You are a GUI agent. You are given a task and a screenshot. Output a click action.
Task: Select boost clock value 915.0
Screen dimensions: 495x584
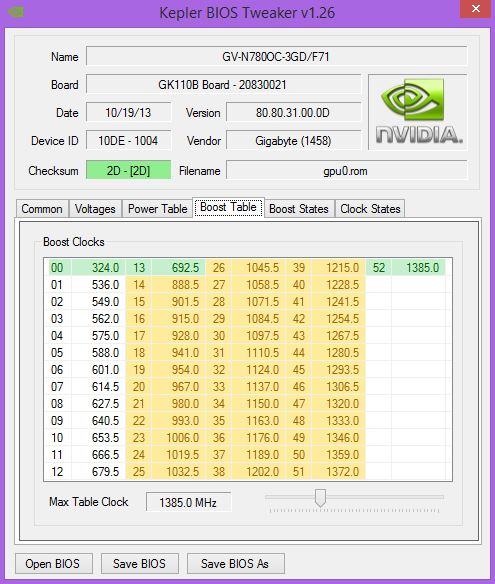pos(178,318)
